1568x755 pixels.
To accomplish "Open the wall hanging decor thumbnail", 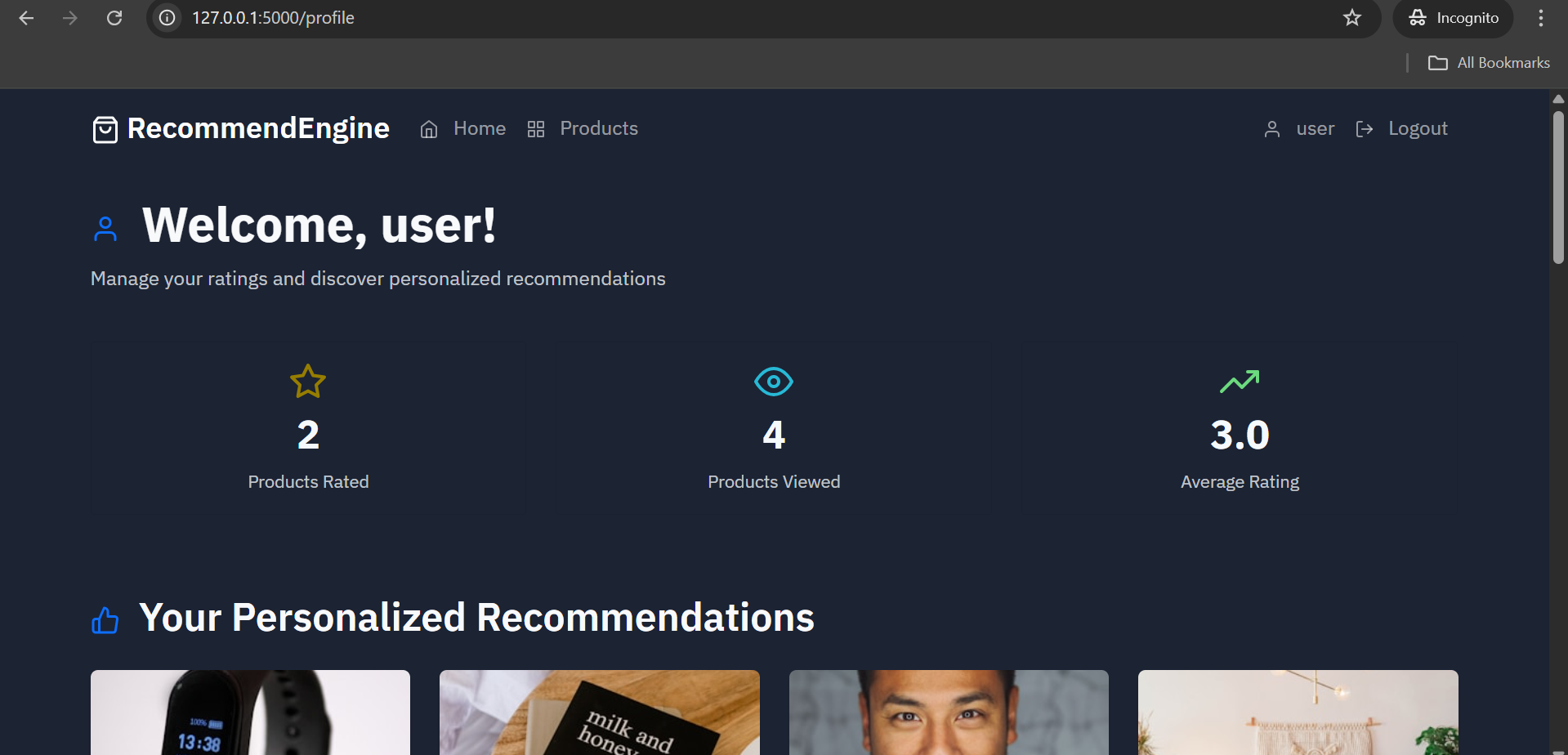I will tap(1298, 713).
